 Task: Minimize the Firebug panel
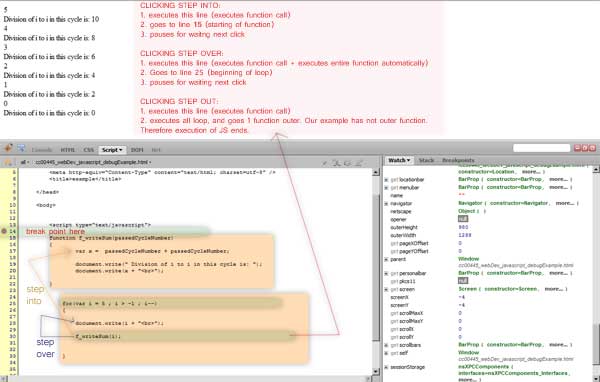577,148
